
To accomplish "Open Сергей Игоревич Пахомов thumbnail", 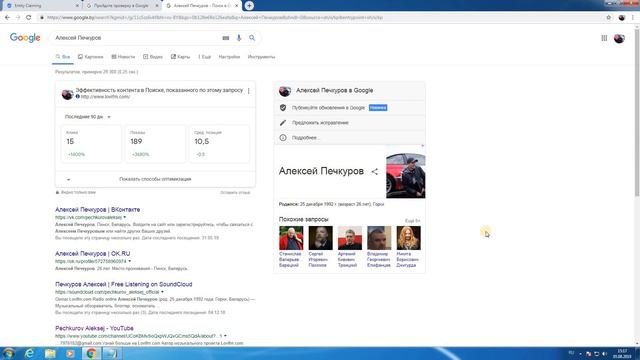I will [320, 238].
